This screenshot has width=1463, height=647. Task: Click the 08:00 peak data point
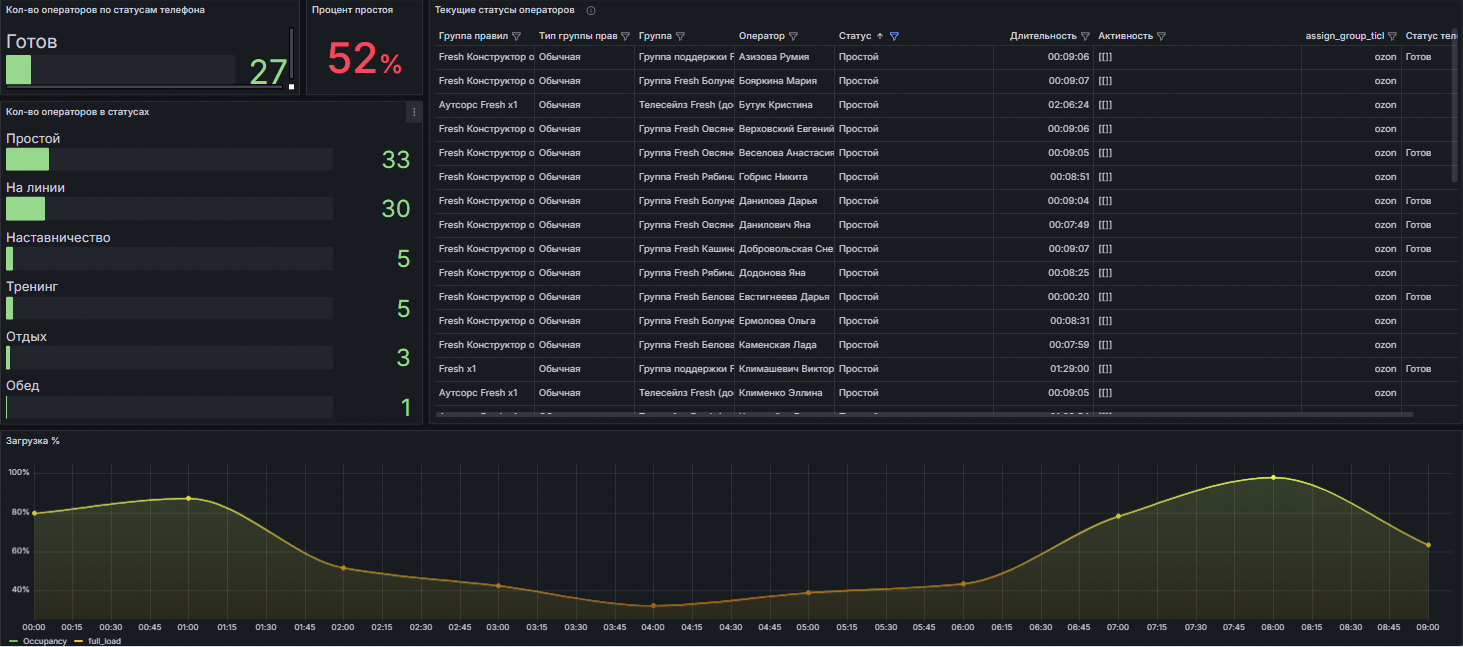1273,477
